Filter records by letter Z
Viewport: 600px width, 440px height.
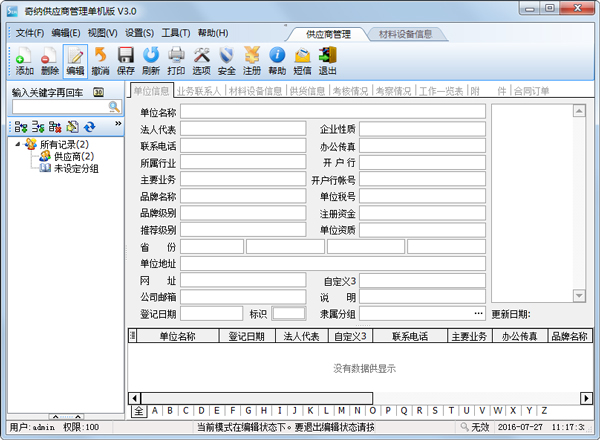[x=544, y=411]
